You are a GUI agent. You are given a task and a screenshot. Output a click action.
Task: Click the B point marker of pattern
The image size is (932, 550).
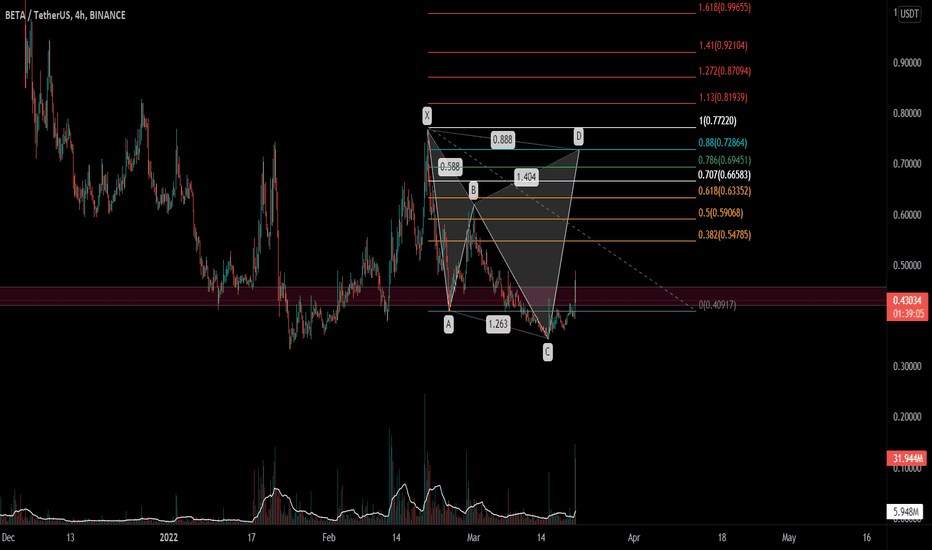coord(473,190)
